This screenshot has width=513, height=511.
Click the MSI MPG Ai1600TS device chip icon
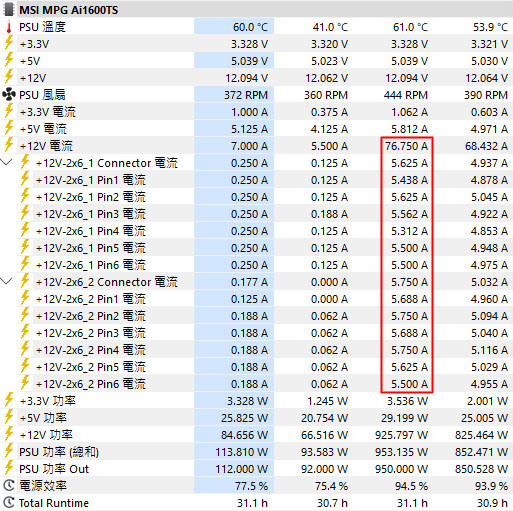coord(9,10)
